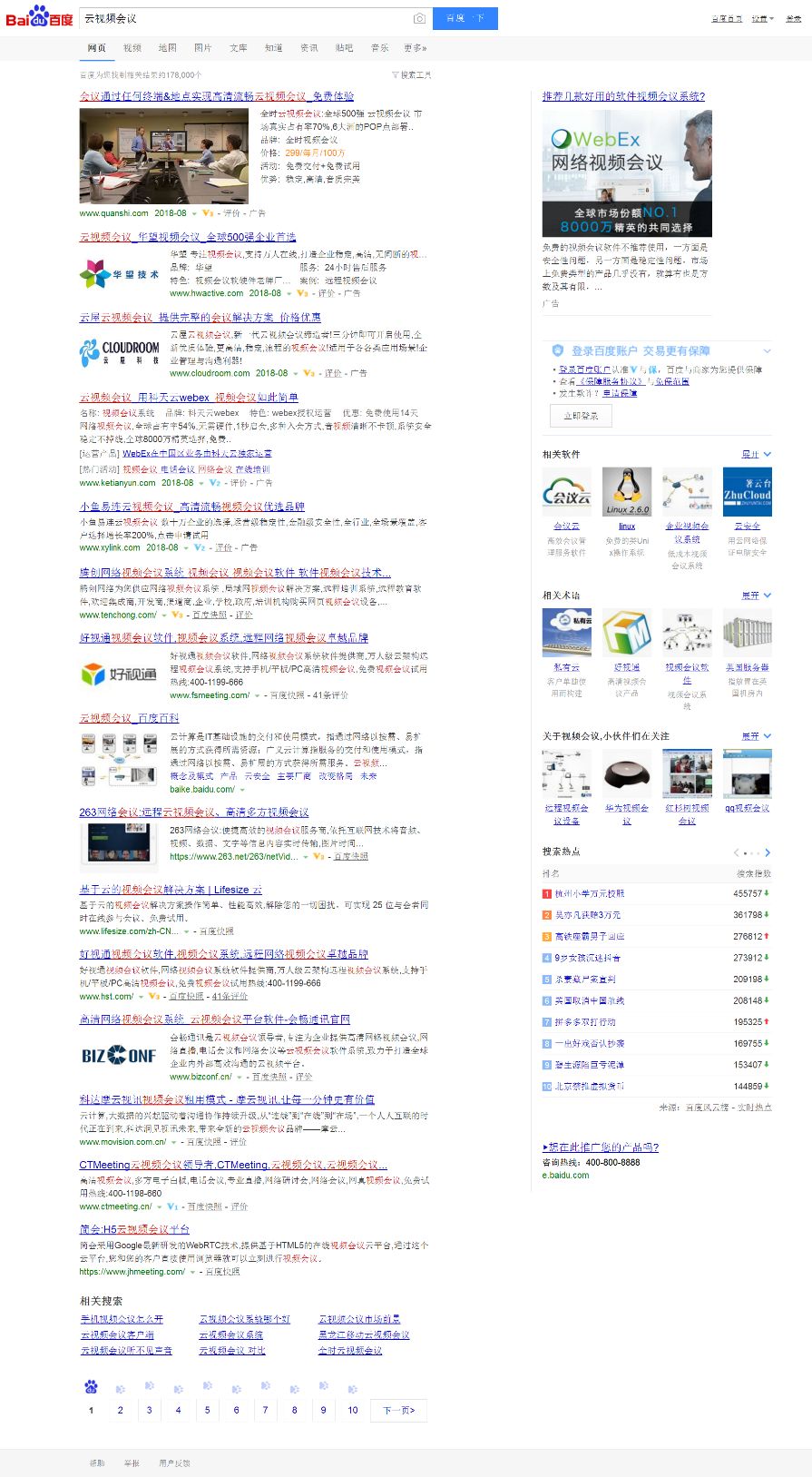Click the 好视通 cube icon in 相关术语
The width and height of the screenshot is (812, 1477).
coord(627,633)
